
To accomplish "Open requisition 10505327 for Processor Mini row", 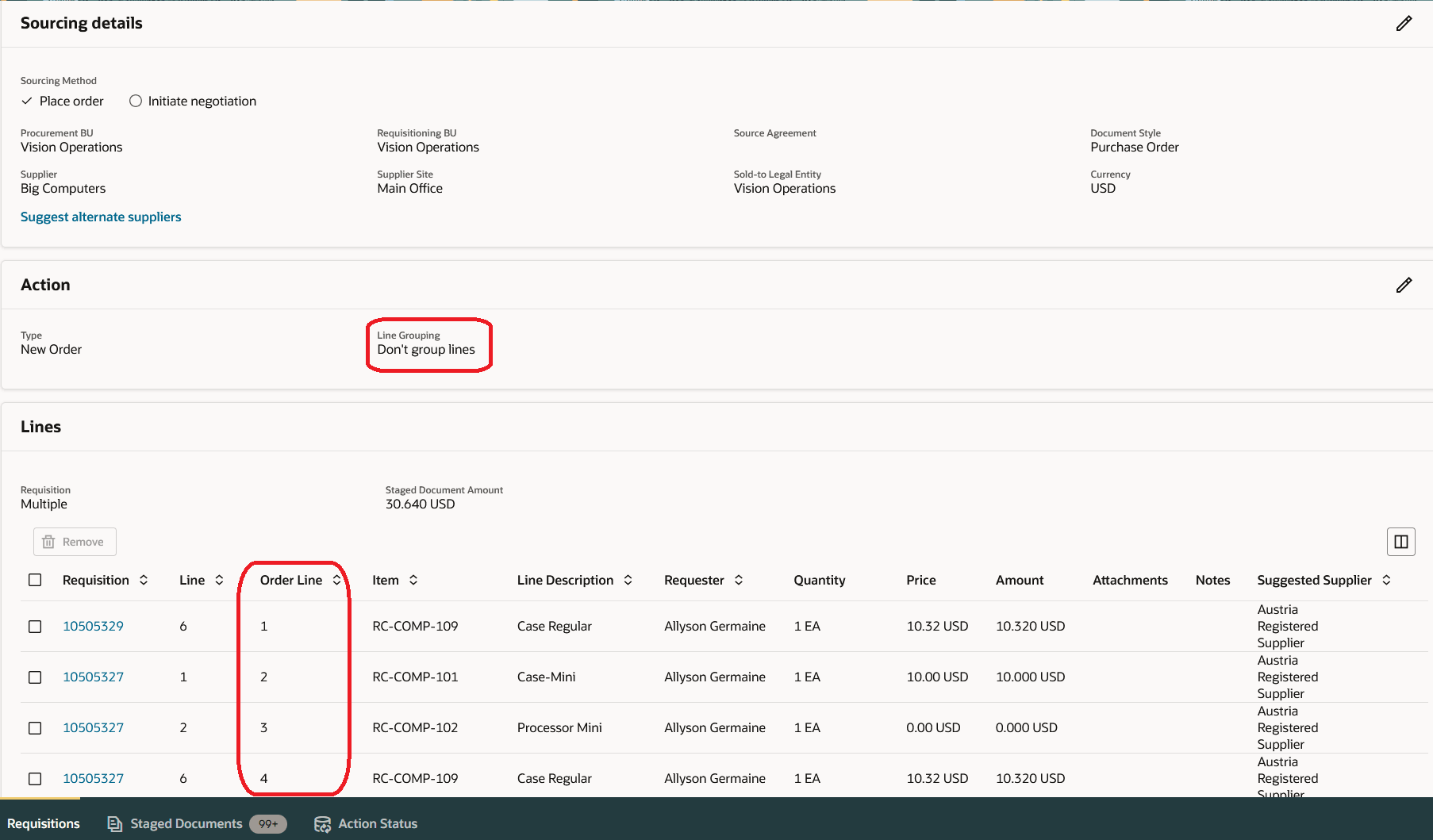I will point(94,727).
